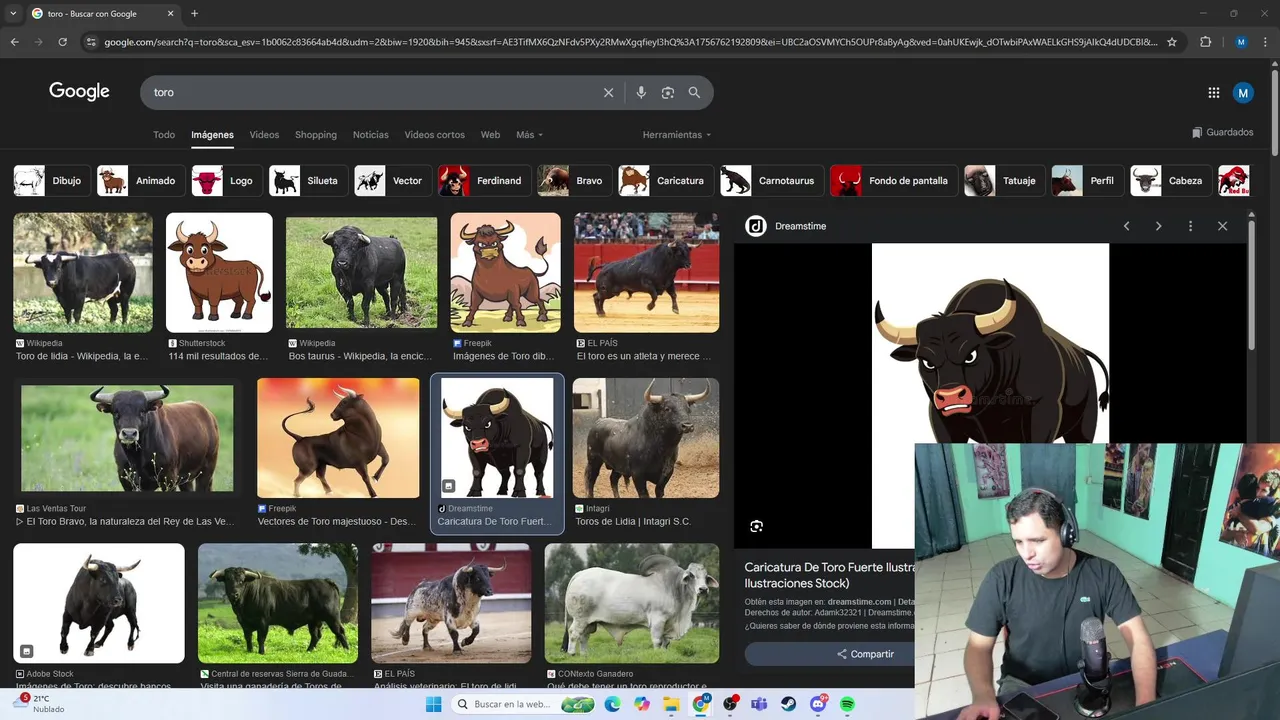This screenshot has height=720, width=1280.
Task: Filter images by Animado chip
Action: click(x=140, y=181)
